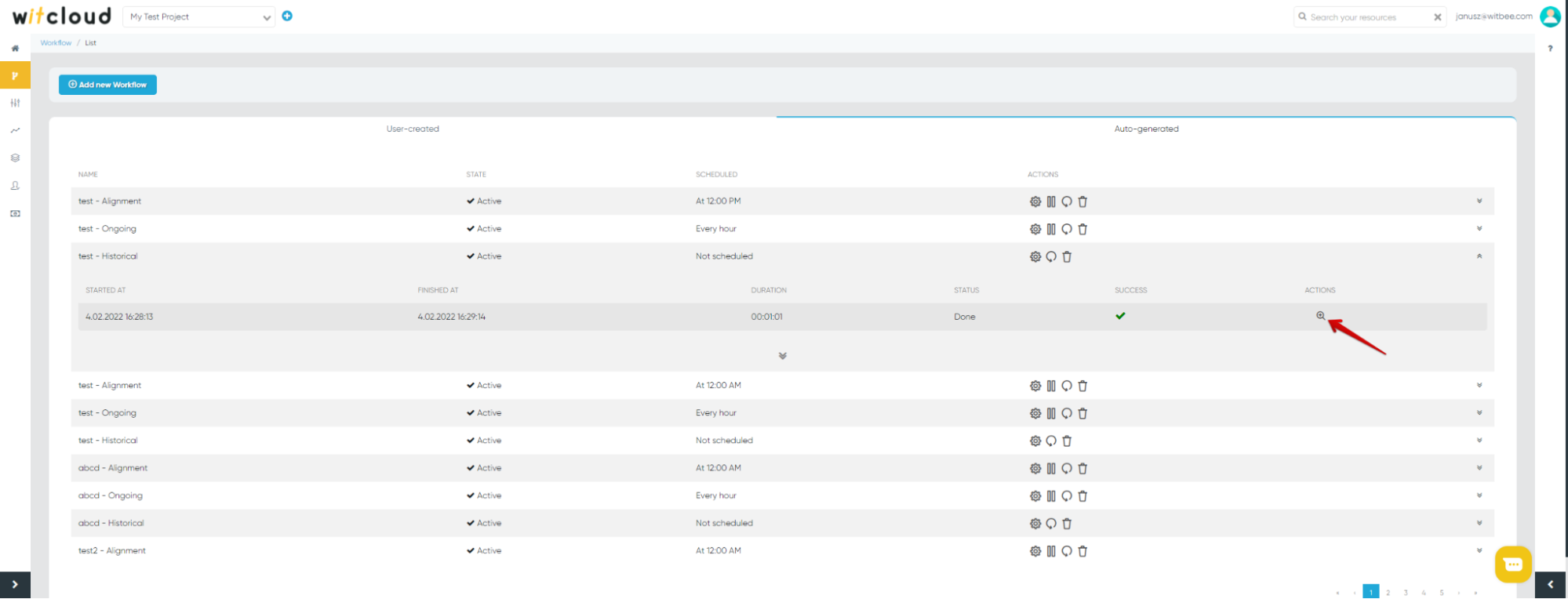Rerun the abcd - Ongoing workflow
Screen dimensions: 1568x599
1067,496
